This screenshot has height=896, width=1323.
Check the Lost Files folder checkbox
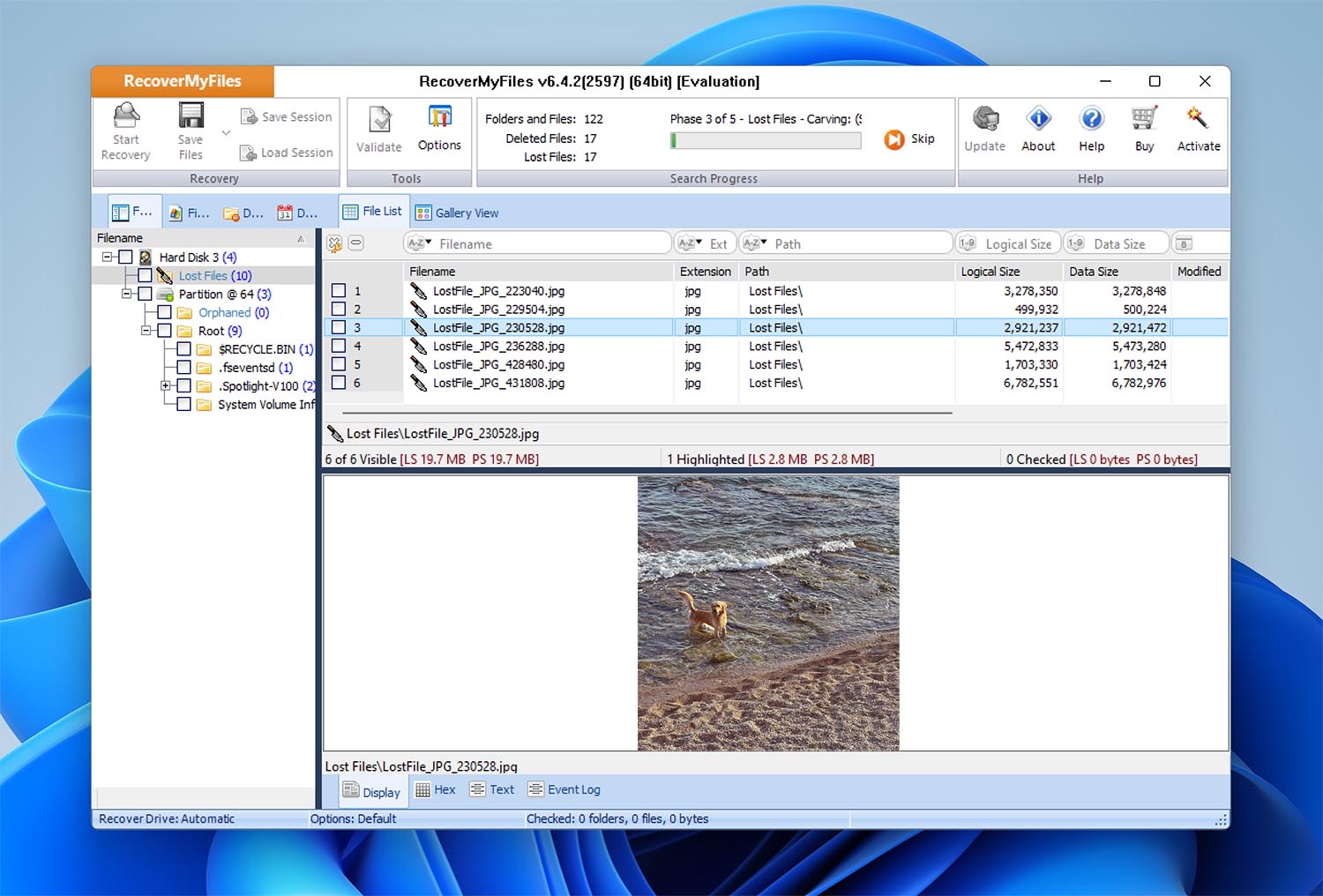coord(145,275)
